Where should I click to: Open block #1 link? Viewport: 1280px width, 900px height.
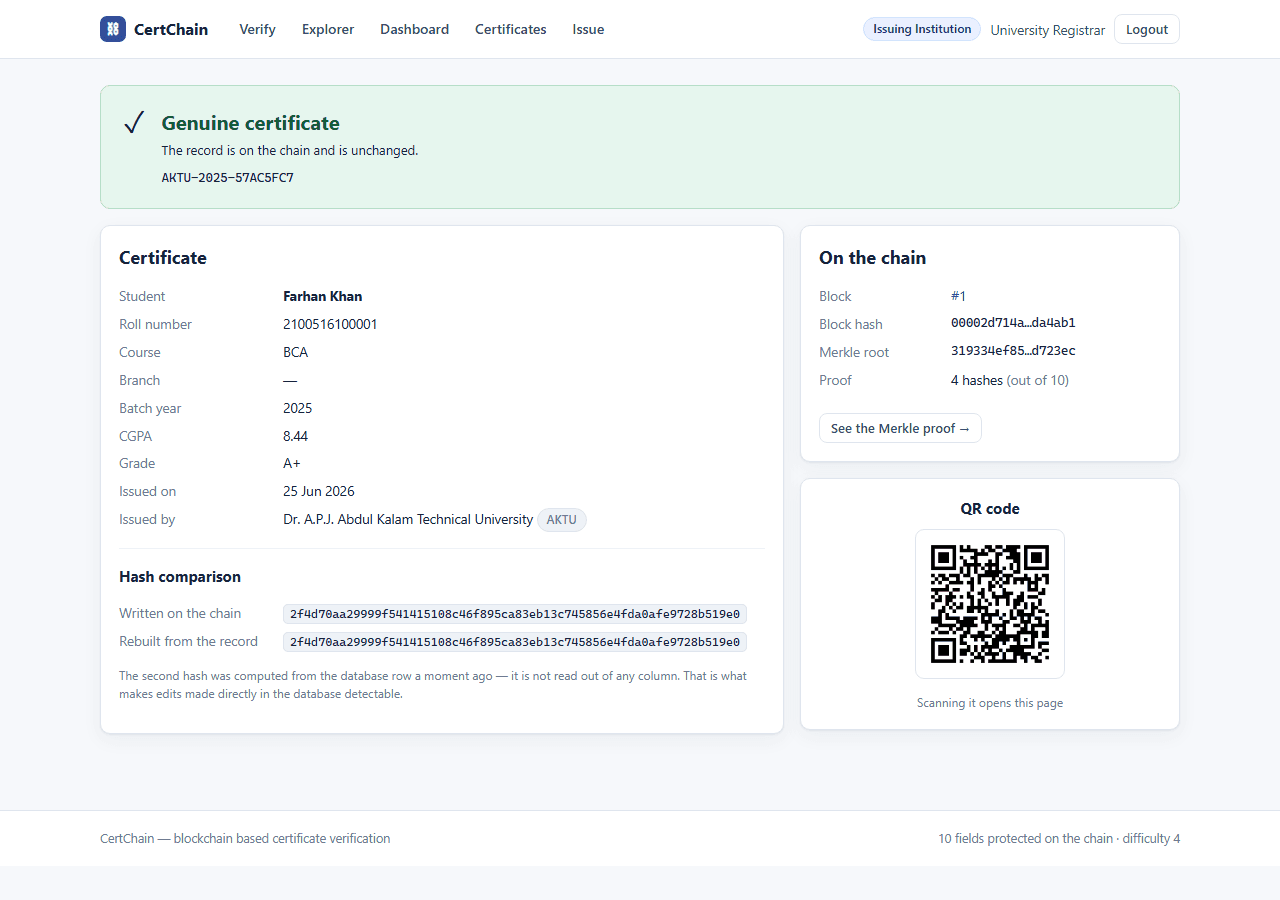[x=958, y=296]
